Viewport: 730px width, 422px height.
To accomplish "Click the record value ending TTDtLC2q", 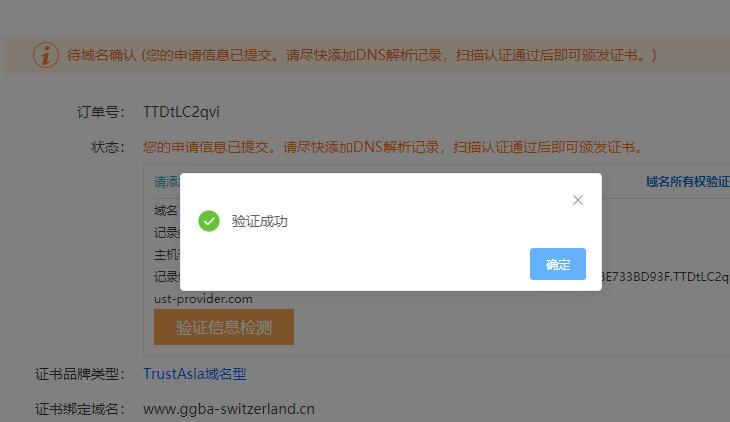I will pyautogui.click(x=665, y=277).
